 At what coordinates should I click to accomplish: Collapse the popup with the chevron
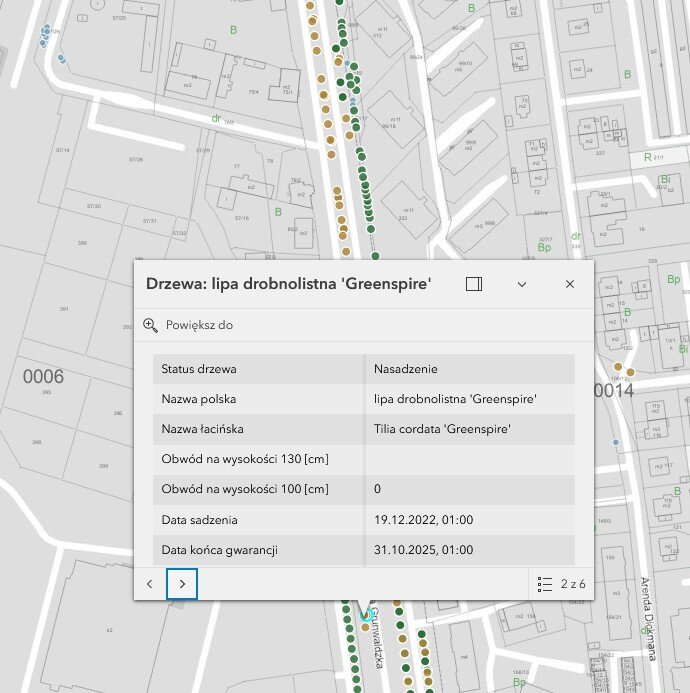[521, 284]
